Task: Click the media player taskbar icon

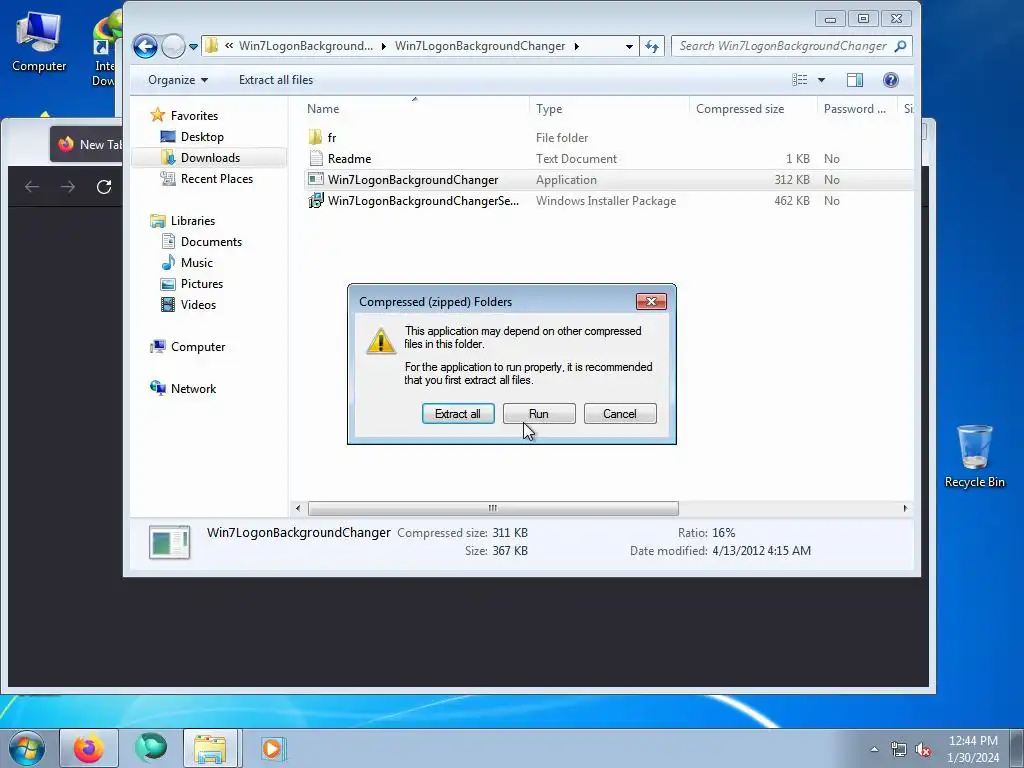Action: tap(271, 748)
